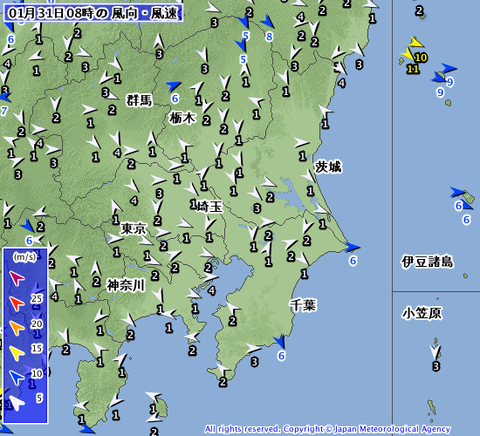Click the blue 10 m/s legend arrow
The height and width of the screenshot is (436, 480).
tap(17, 377)
